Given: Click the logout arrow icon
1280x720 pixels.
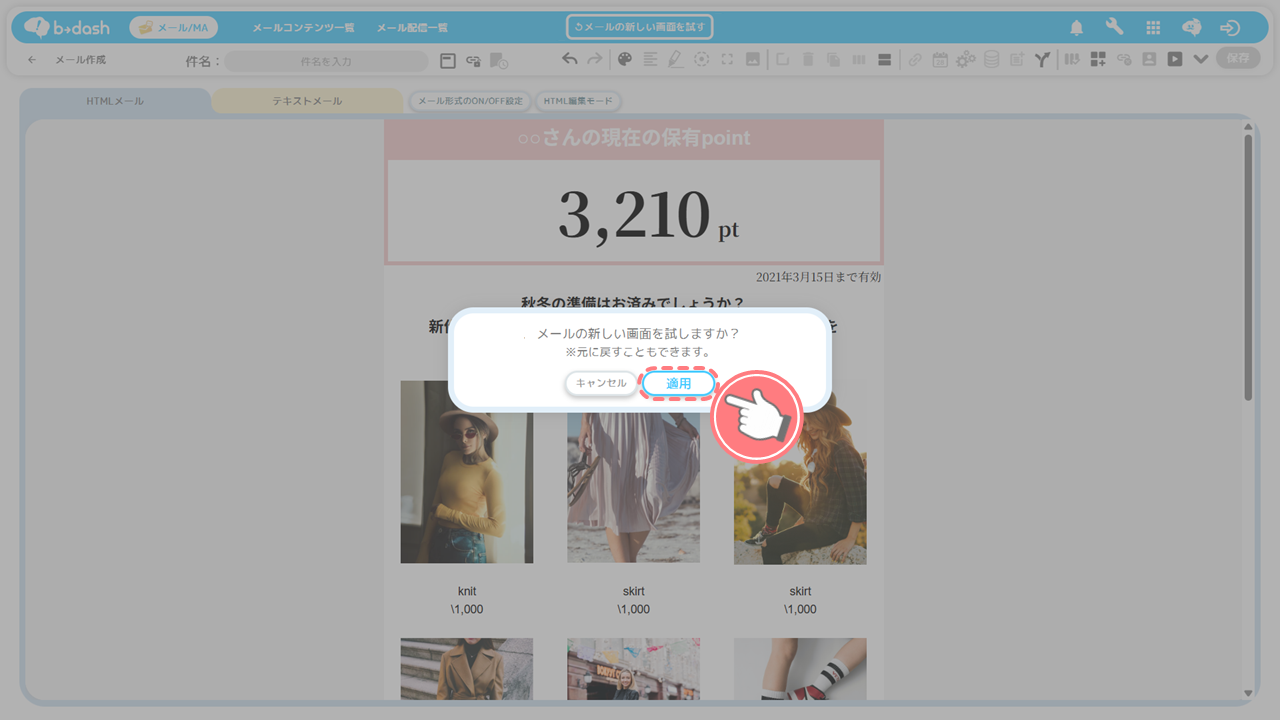Looking at the screenshot, I should pos(1230,27).
